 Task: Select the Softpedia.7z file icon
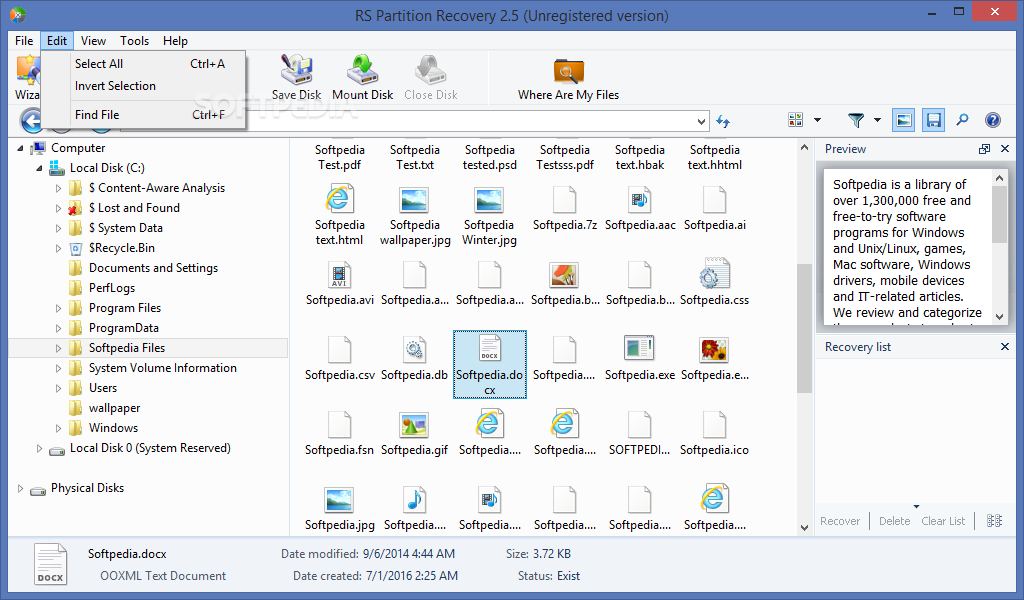(x=564, y=200)
